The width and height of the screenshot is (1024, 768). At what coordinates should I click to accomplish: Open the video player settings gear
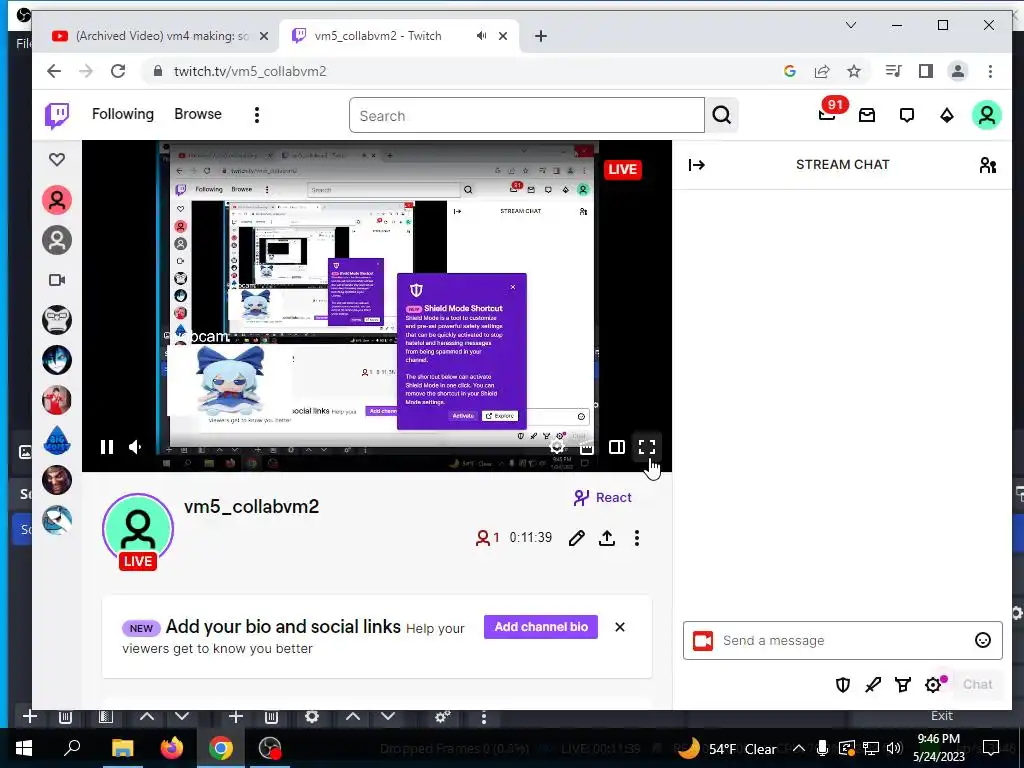556,447
